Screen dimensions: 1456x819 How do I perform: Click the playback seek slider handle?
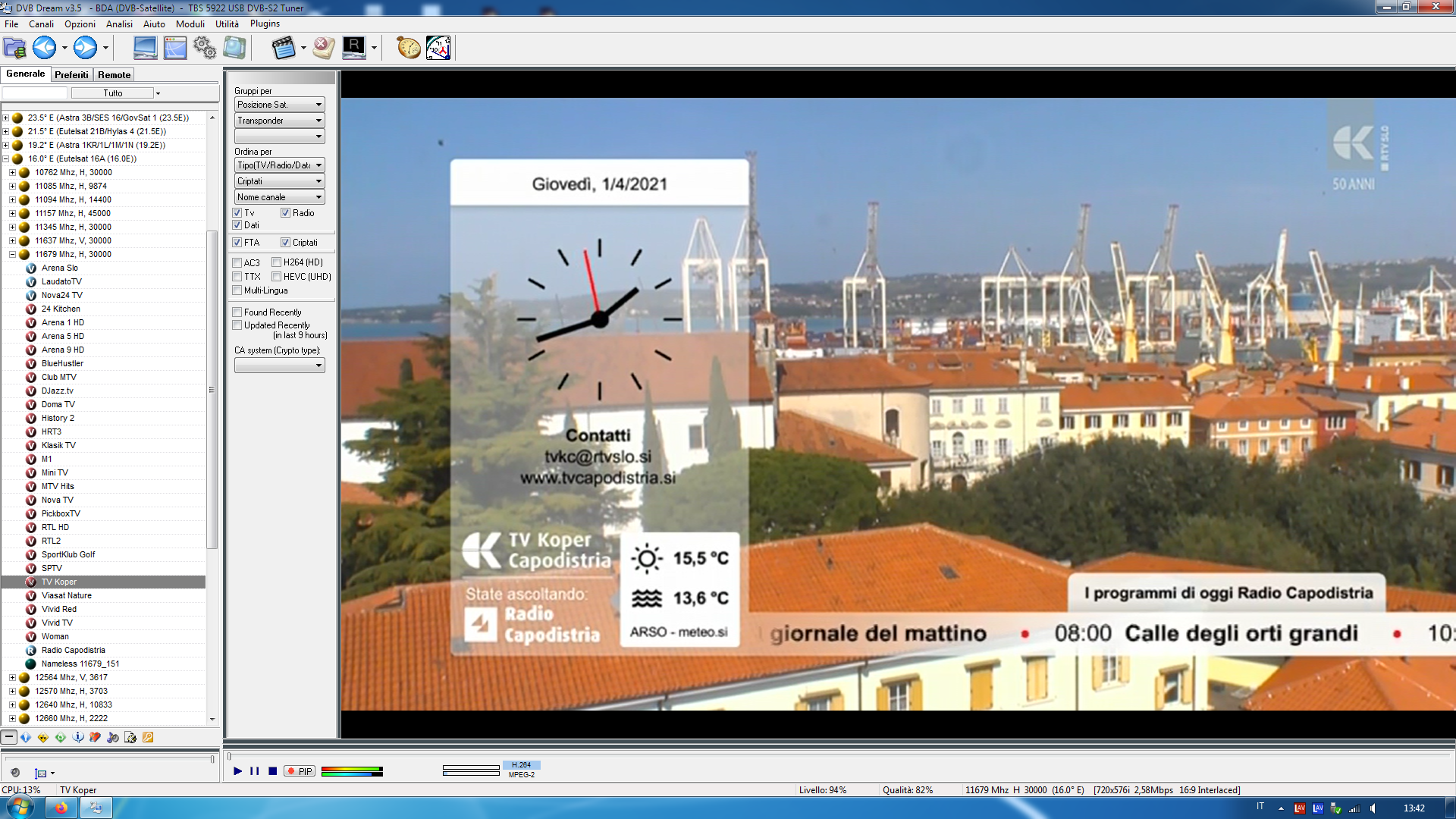[x=230, y=756]
